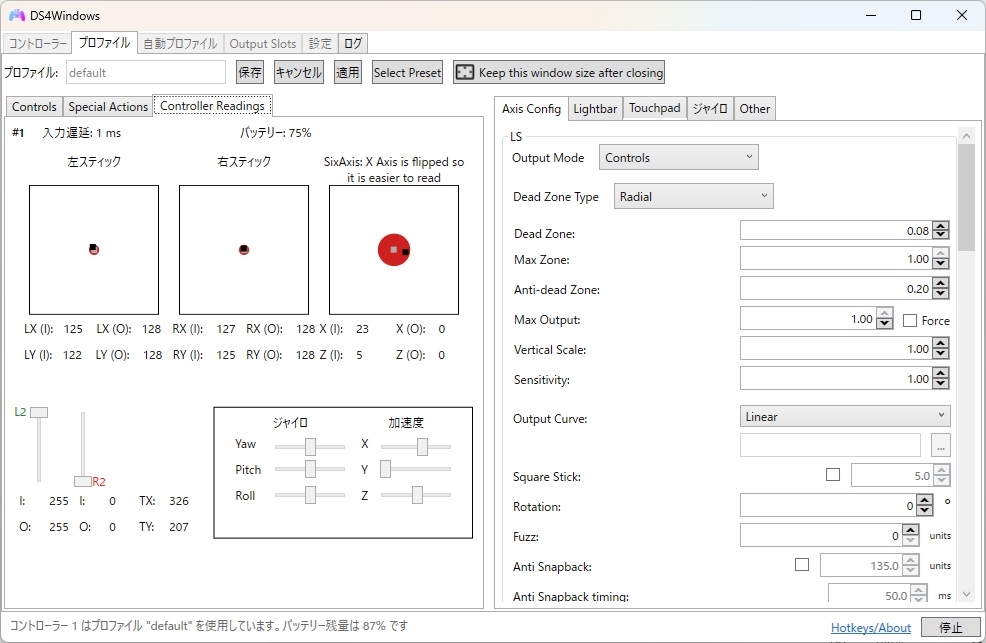Open the custom curve ellipsis button

941,445
